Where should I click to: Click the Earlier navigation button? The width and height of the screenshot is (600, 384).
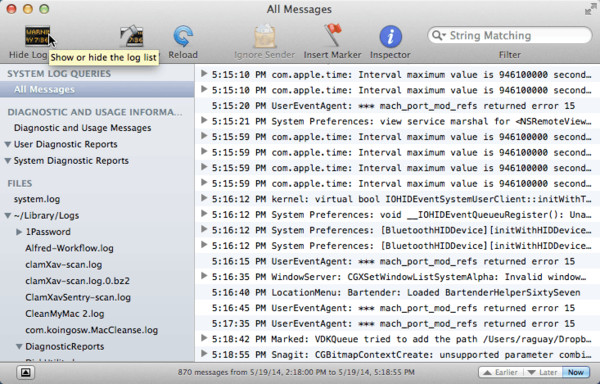click(500, 372)
